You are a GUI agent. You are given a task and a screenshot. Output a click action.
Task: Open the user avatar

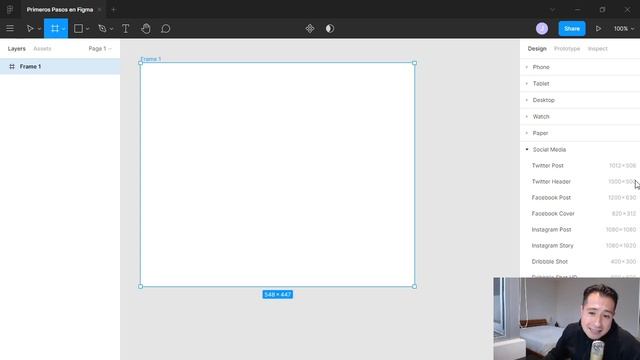tap(542, 29)
